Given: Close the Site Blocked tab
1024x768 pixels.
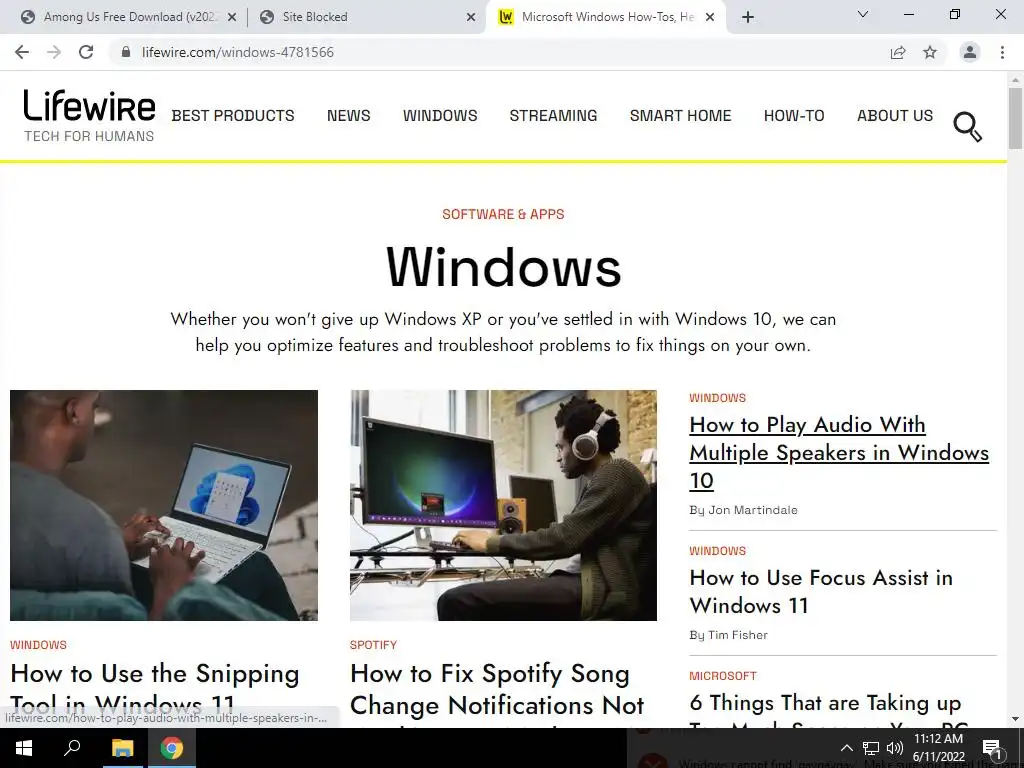Looking at the screenshot, I should (471, 18).
